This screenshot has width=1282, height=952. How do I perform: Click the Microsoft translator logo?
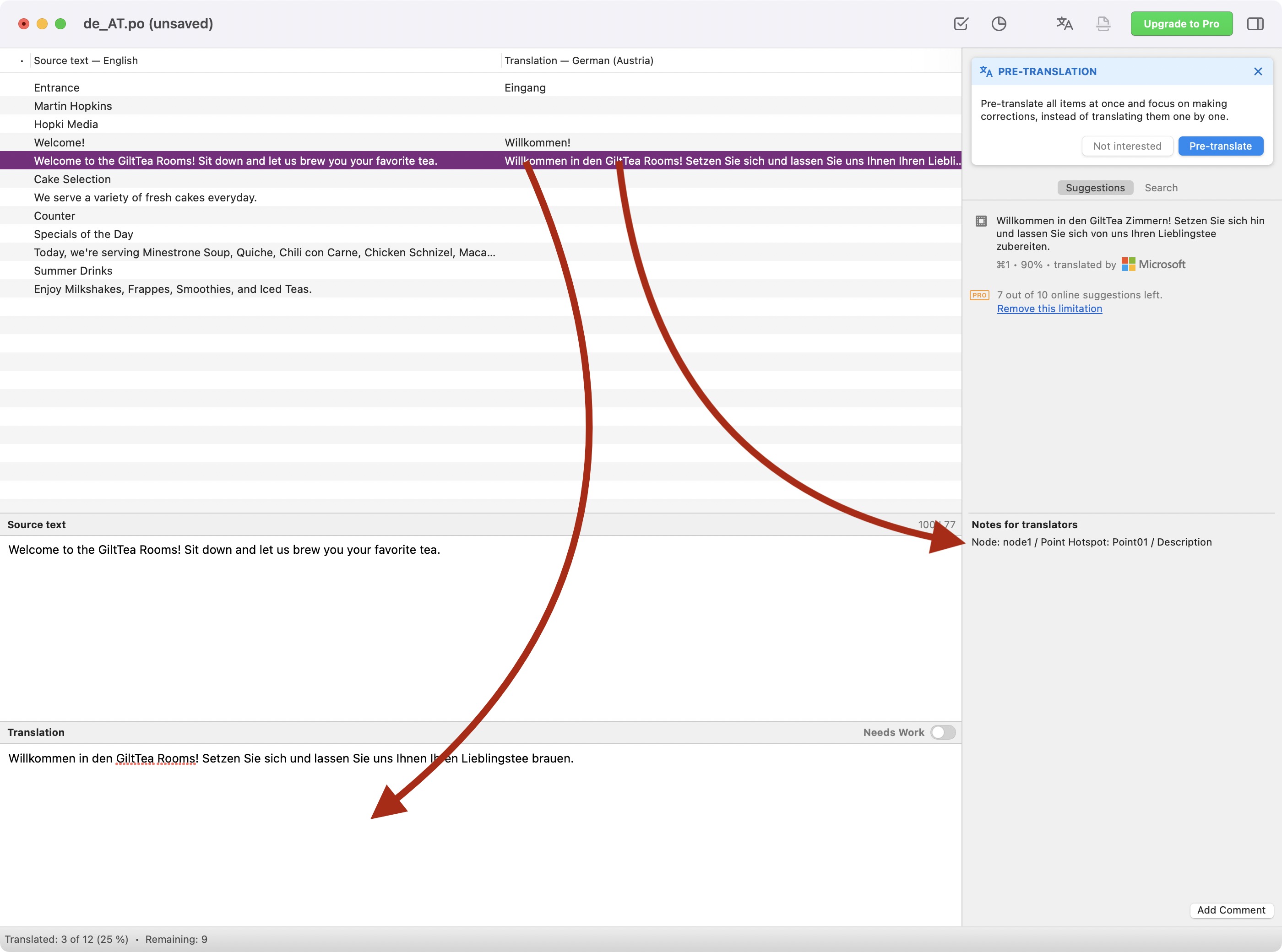point(1153,265)
